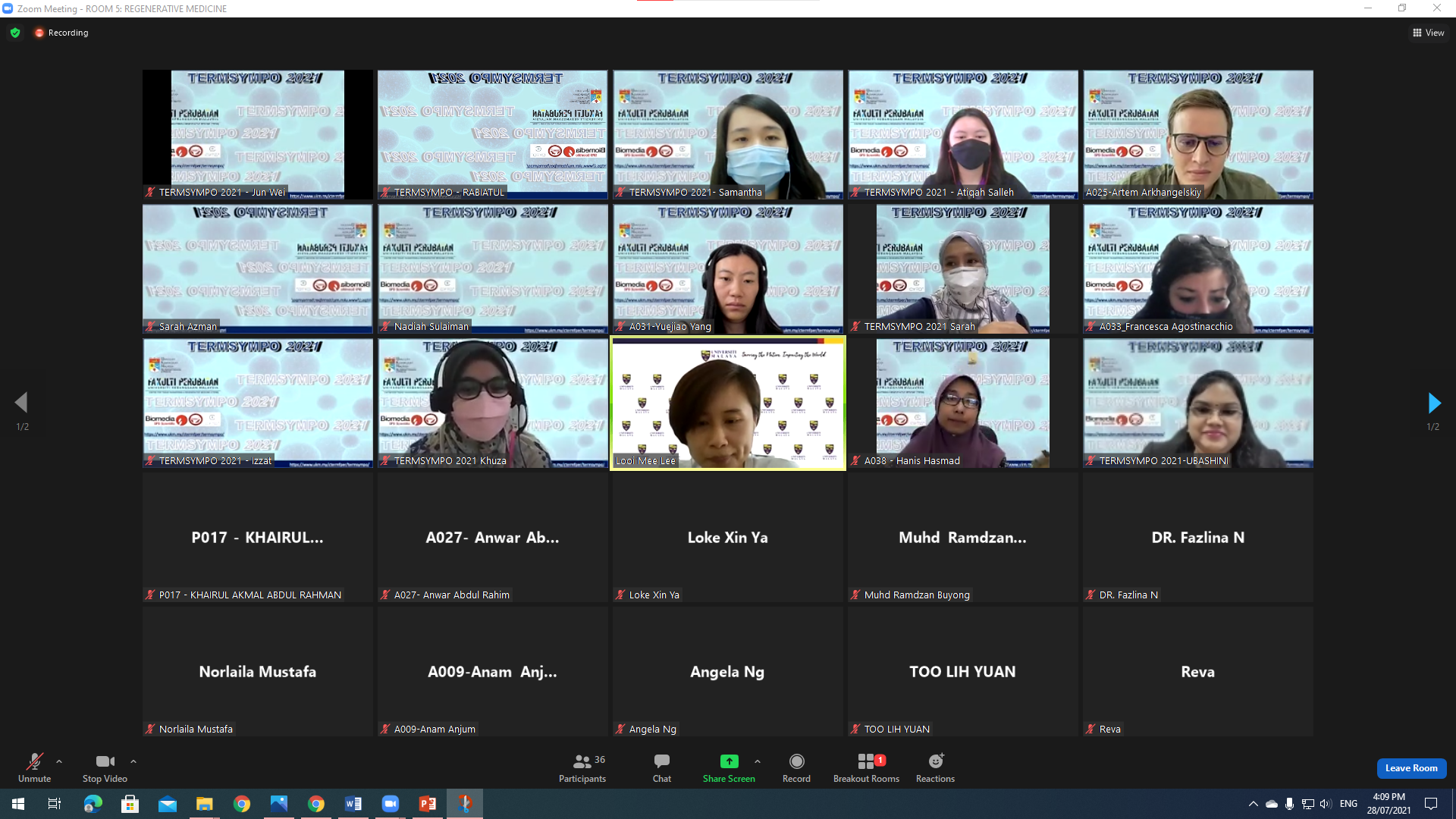
Task: Click Leave Room button
Action: point(1410,768)
